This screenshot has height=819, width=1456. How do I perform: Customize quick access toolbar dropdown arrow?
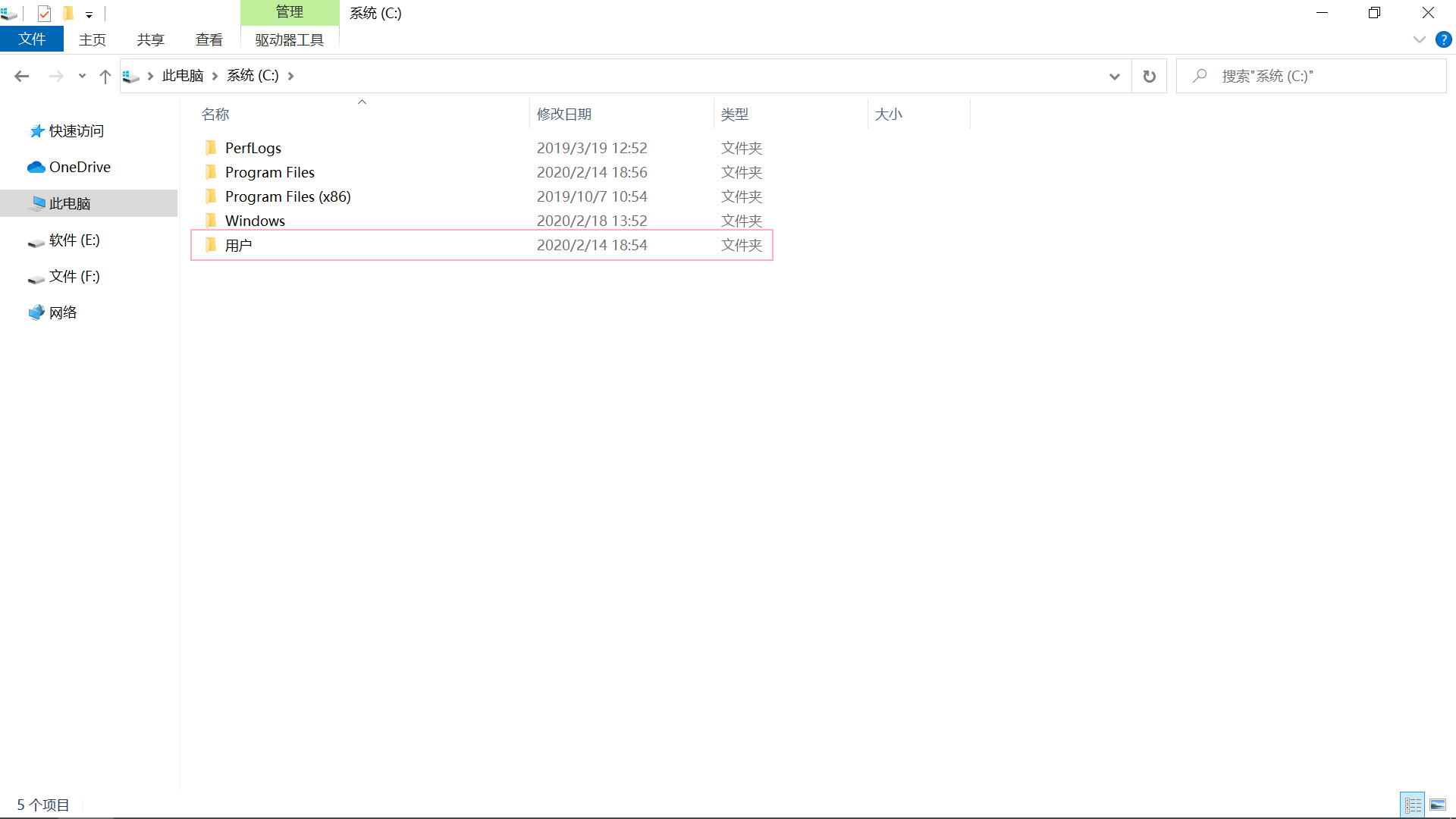(89, 14)
